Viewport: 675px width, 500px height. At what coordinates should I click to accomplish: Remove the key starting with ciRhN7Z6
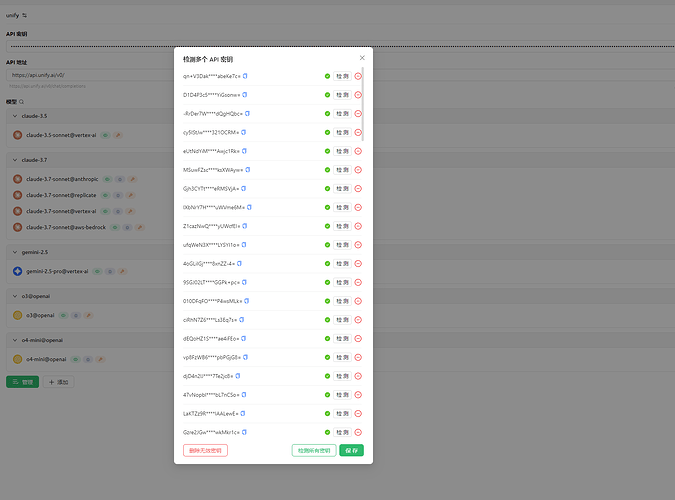(358, 320)
